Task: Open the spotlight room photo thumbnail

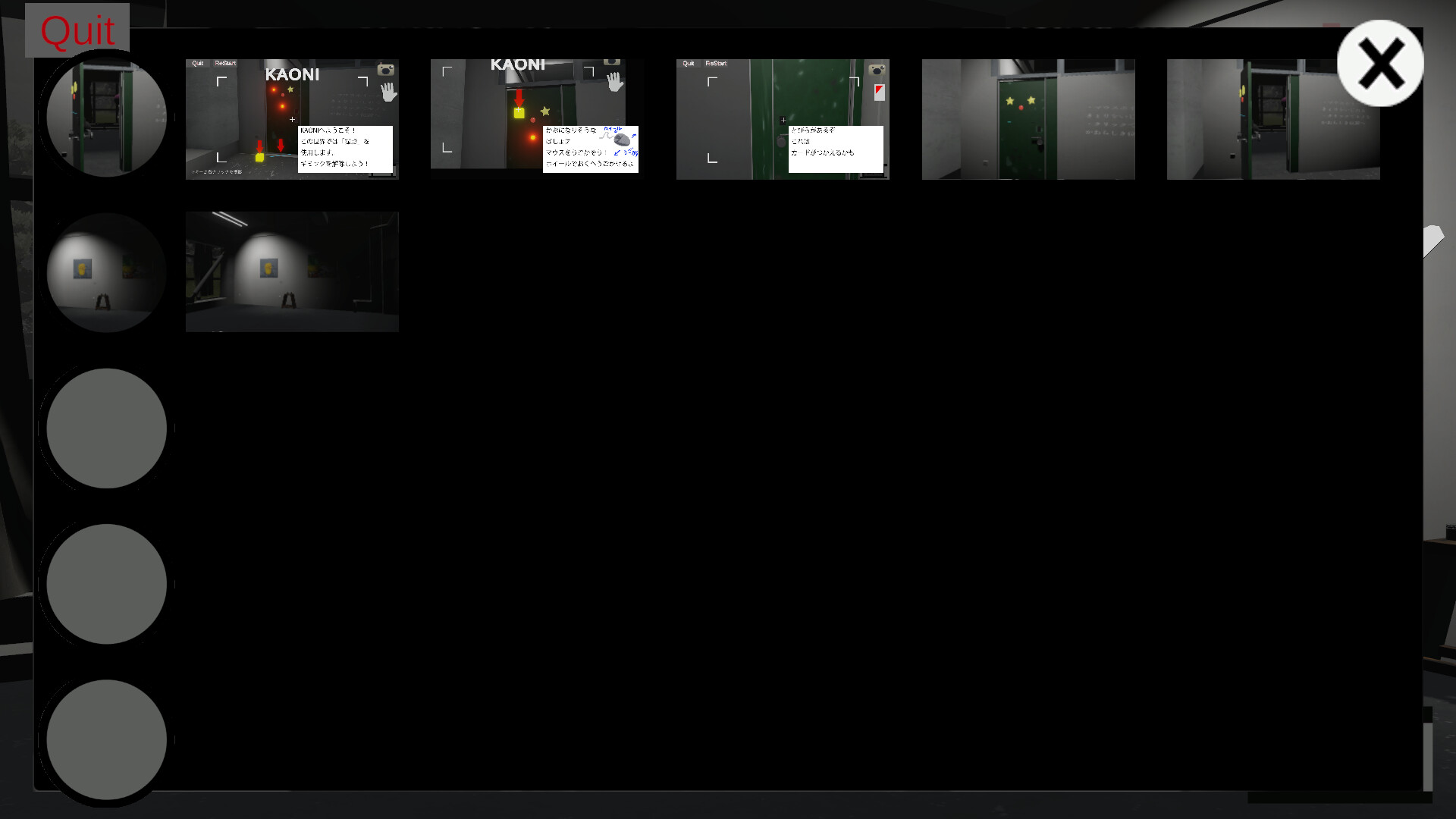Action: 292,271
